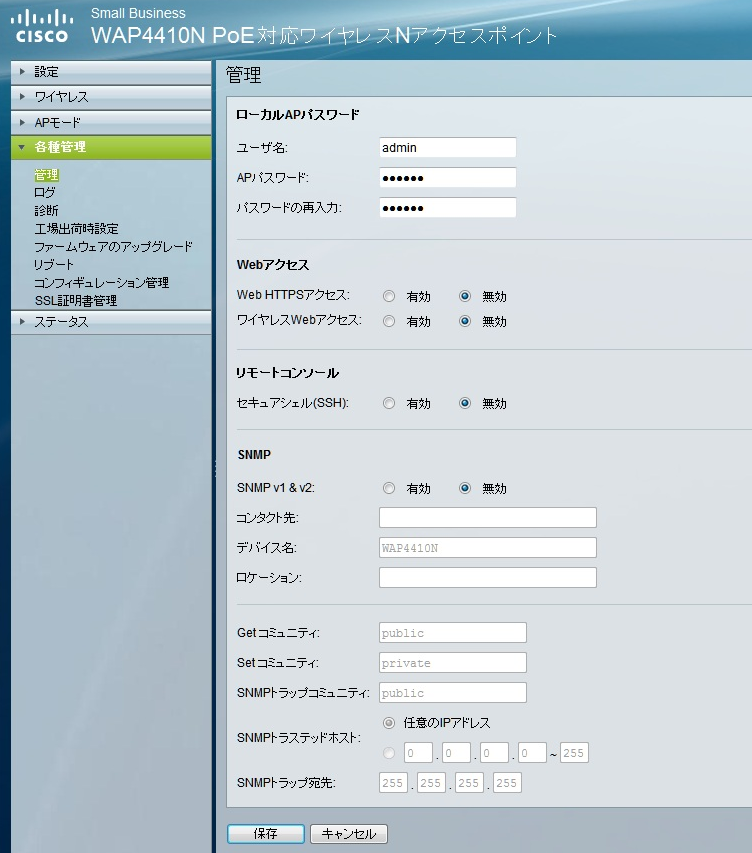The width and height of the screenshot is (752, 853).
Task: Open the 管理 submenu page
Action: [46, 175]
